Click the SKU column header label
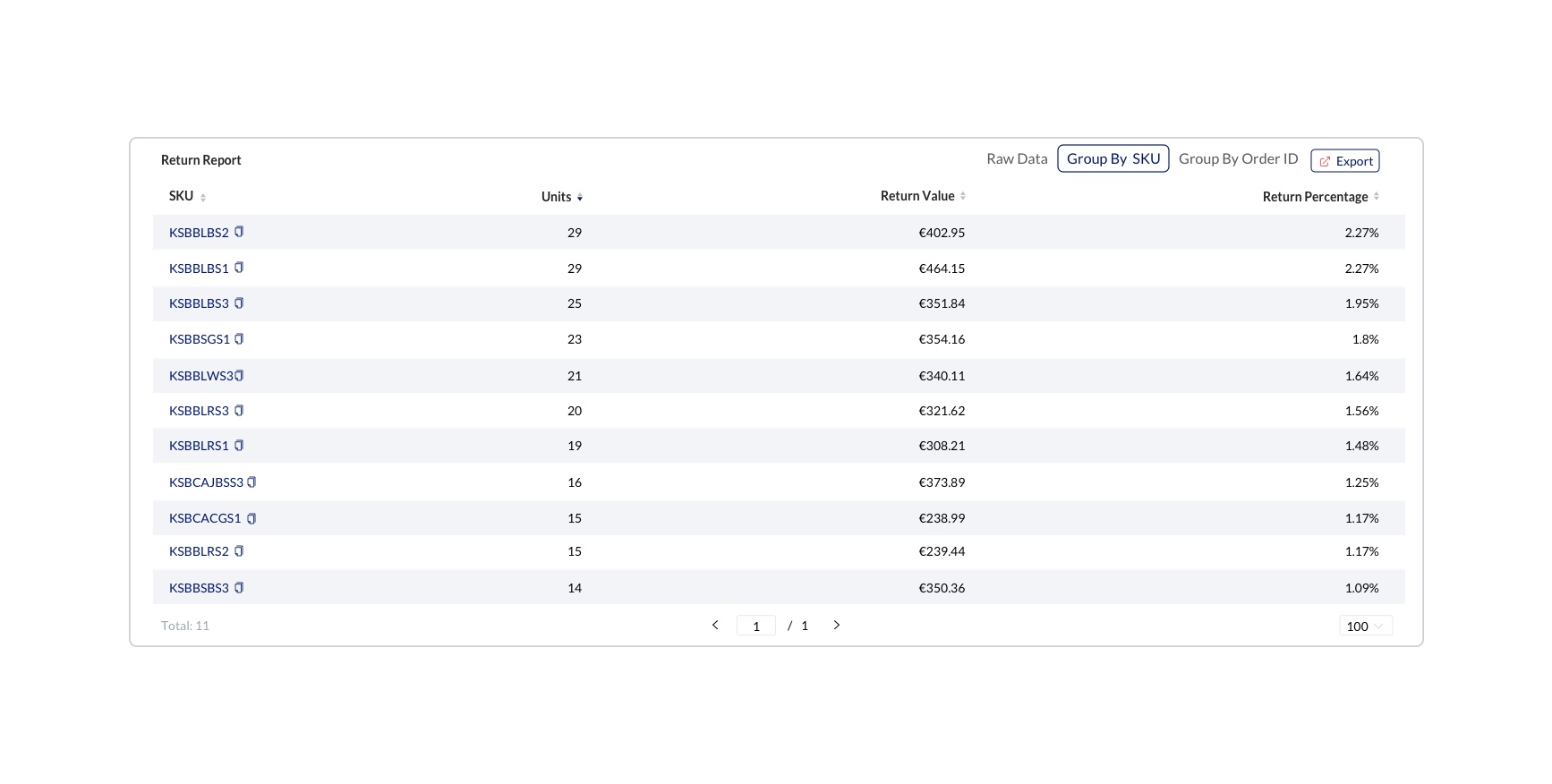 tap(181, 196)
